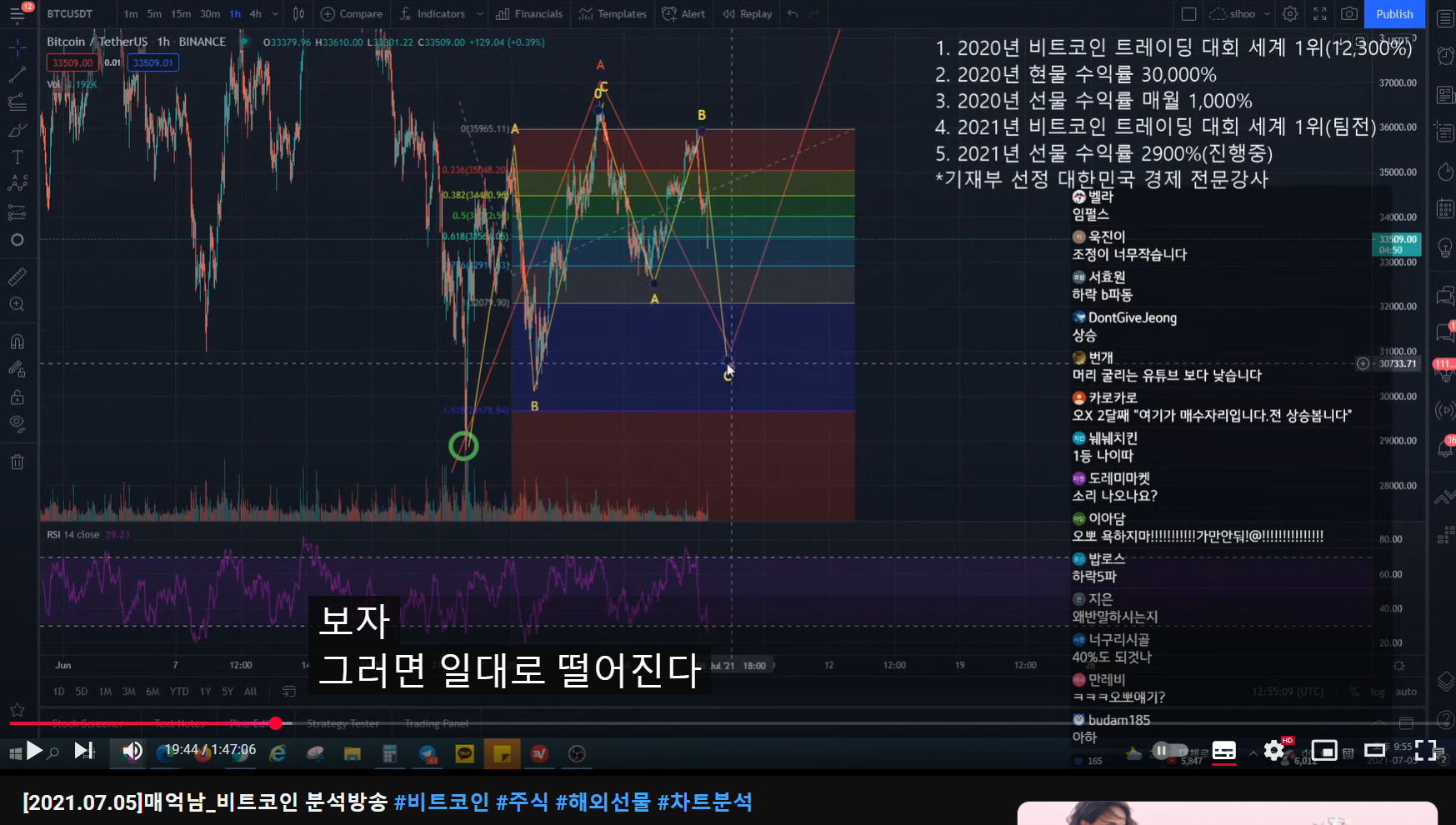Screen dimensions: 1456x825
Task: Toggle TradingView fullscreen chart mode
Action: point(1320,13)
